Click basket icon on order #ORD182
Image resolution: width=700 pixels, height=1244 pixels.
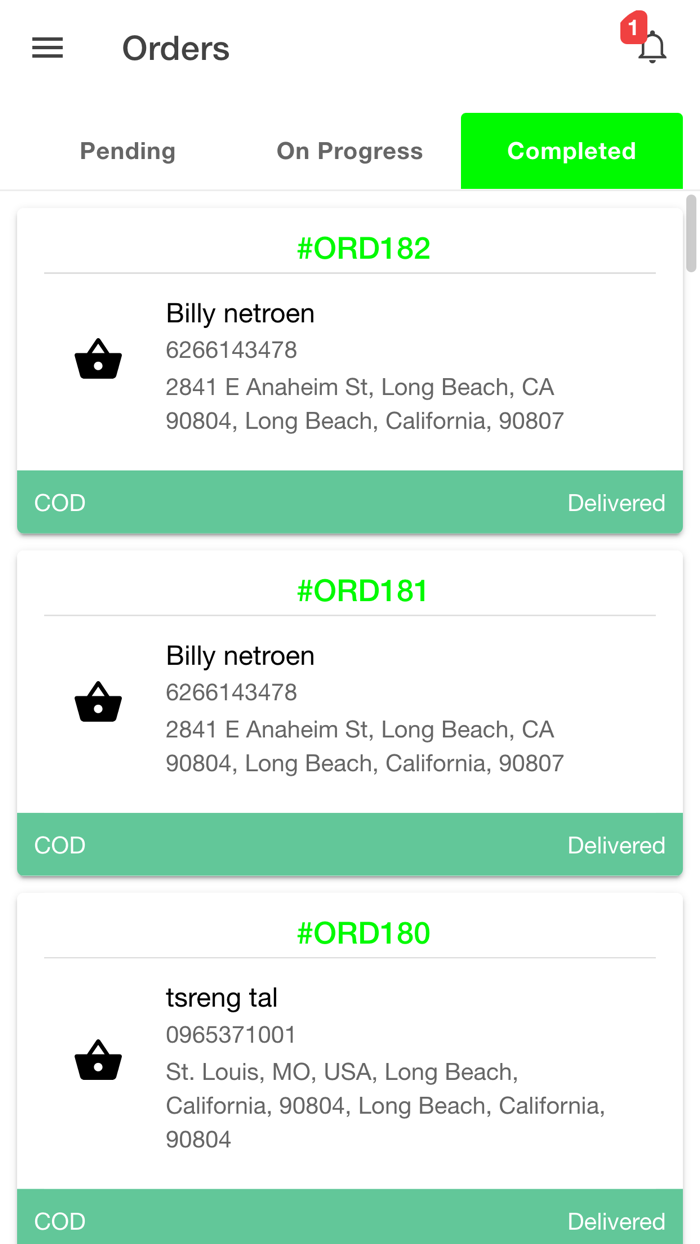(x=98, y=360)
